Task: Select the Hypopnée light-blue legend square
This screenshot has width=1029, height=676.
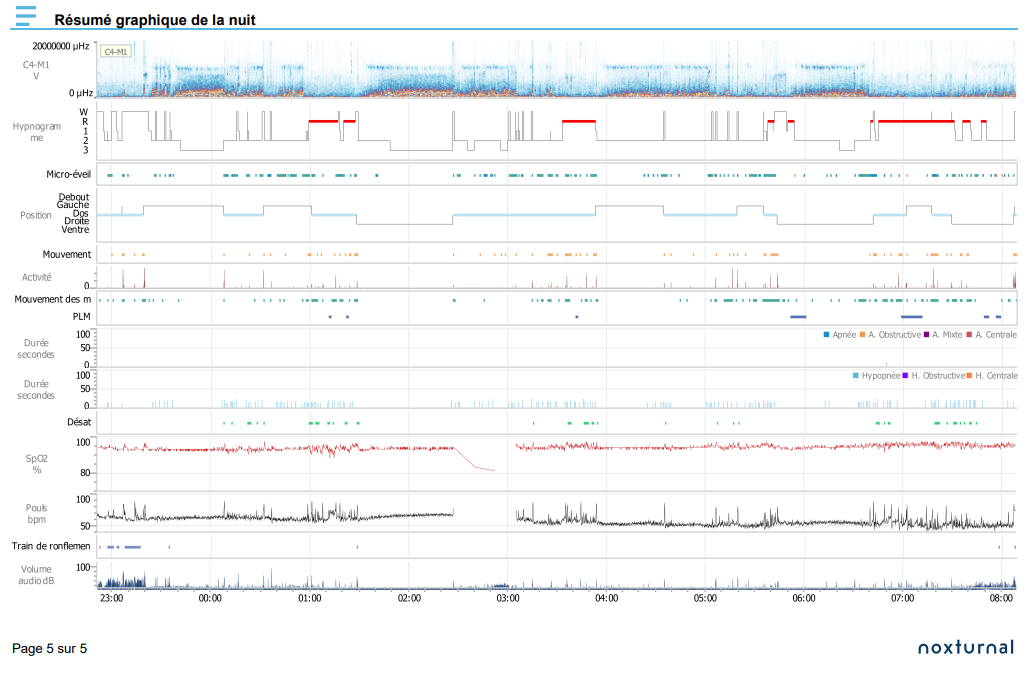Action: click(x=856, y=375)
